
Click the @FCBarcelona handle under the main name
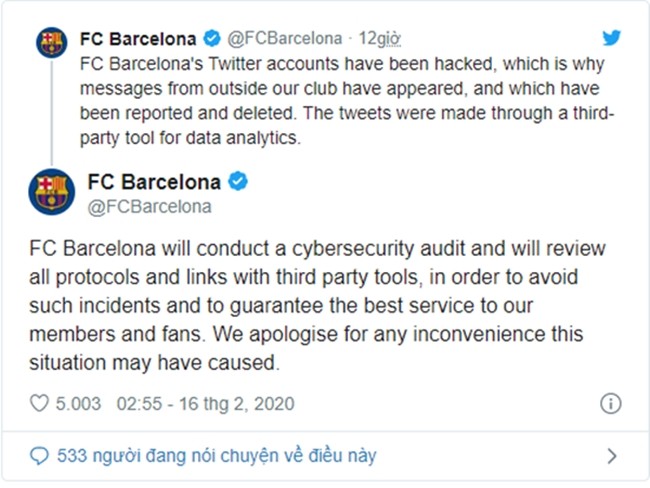coord(149,206)
